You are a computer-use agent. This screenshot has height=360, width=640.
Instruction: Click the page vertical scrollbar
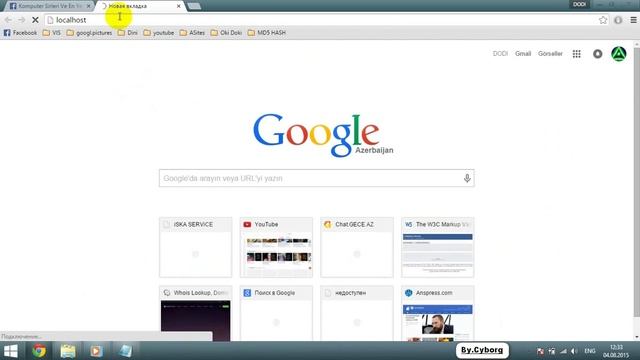click(636, 182)
